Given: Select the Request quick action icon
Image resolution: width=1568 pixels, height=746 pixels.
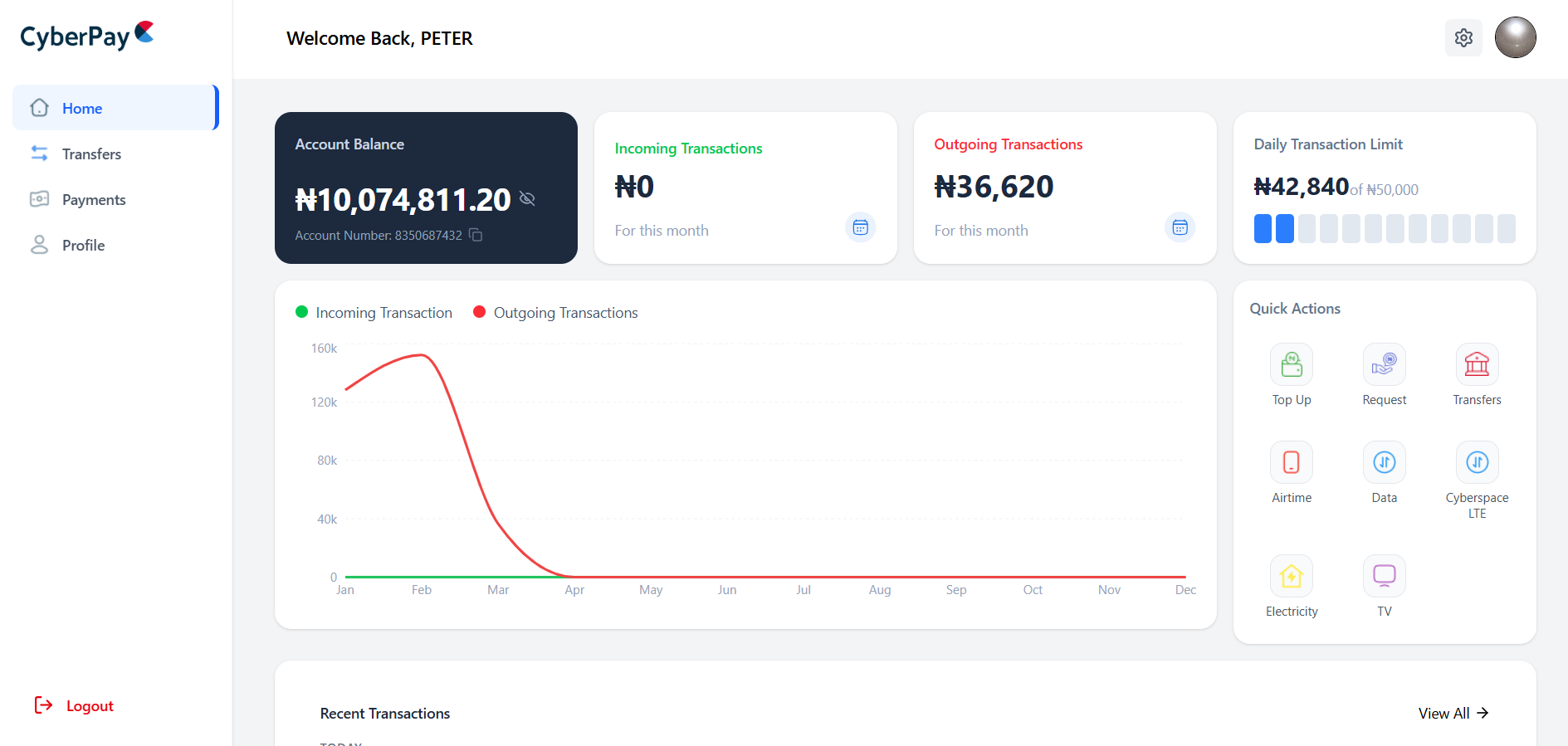Looking at the screenshot, I should tap(1383, 365).
